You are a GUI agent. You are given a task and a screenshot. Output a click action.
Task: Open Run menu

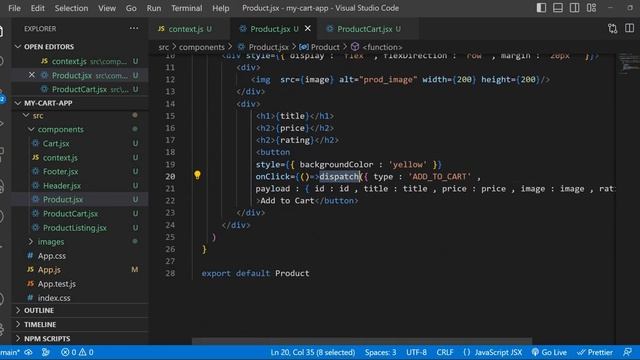click(x=154, y=8)
